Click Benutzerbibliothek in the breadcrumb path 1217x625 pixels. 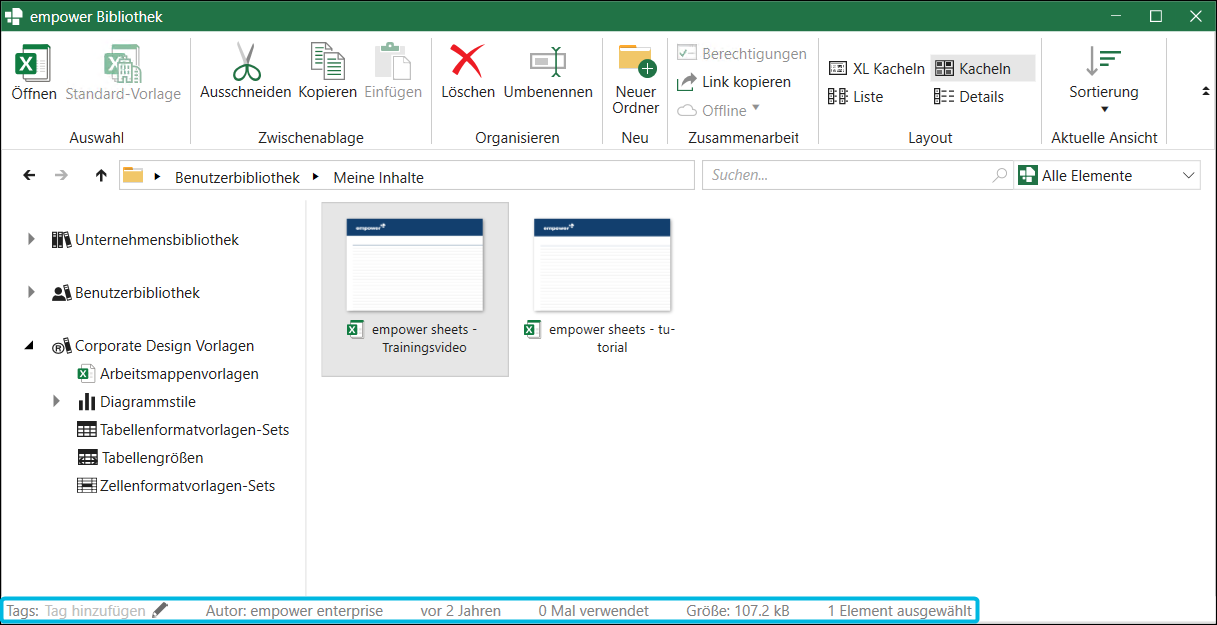click(x=237, y=177)
